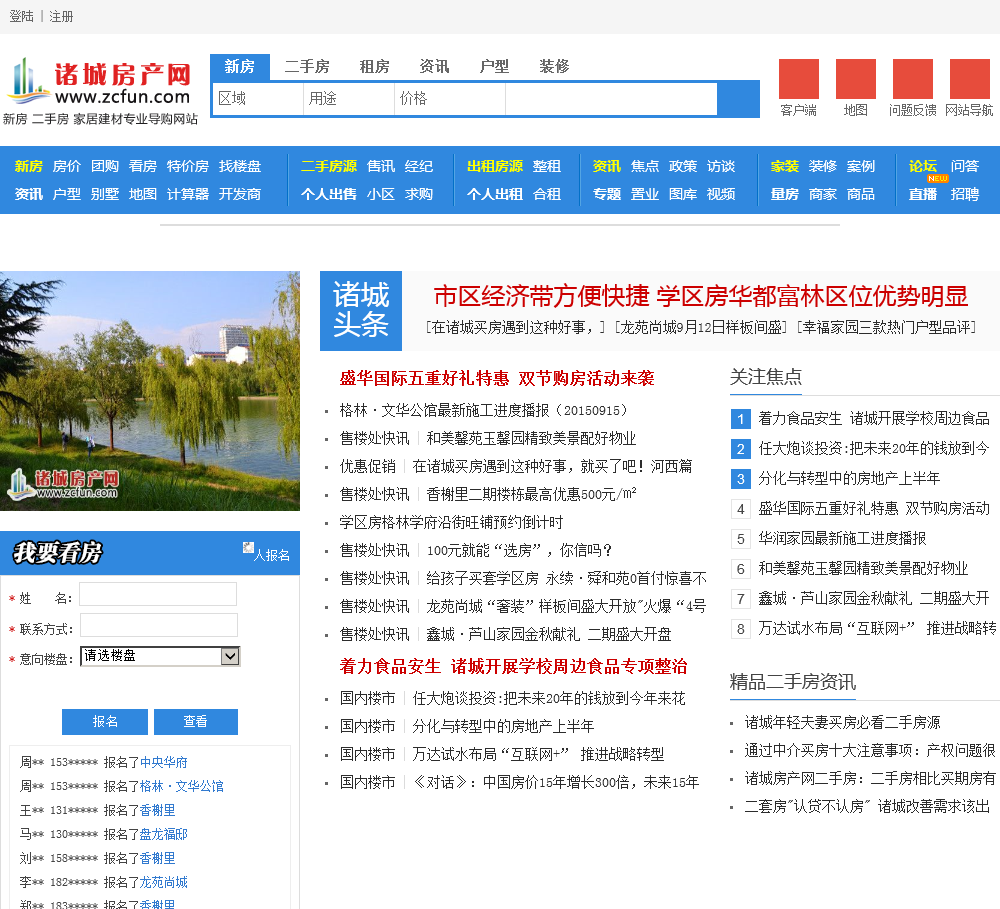The width and height of the screenshot is (1000, 909).
Task: Click the 姓名 input field
Action: (x=158, y=594)
